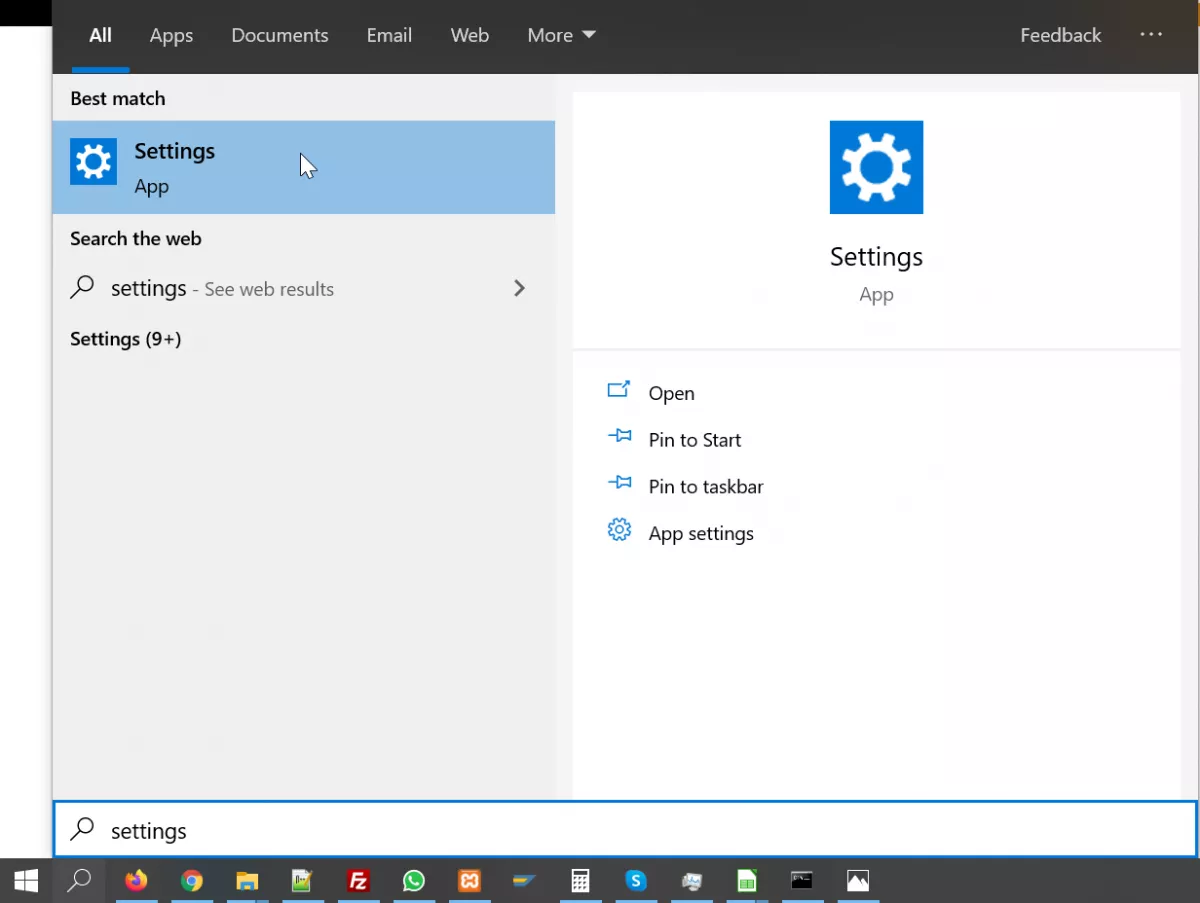Open Command Prompt from the taskbar
This screenshot has height=903, width=1200.
(x=802, y=881)
